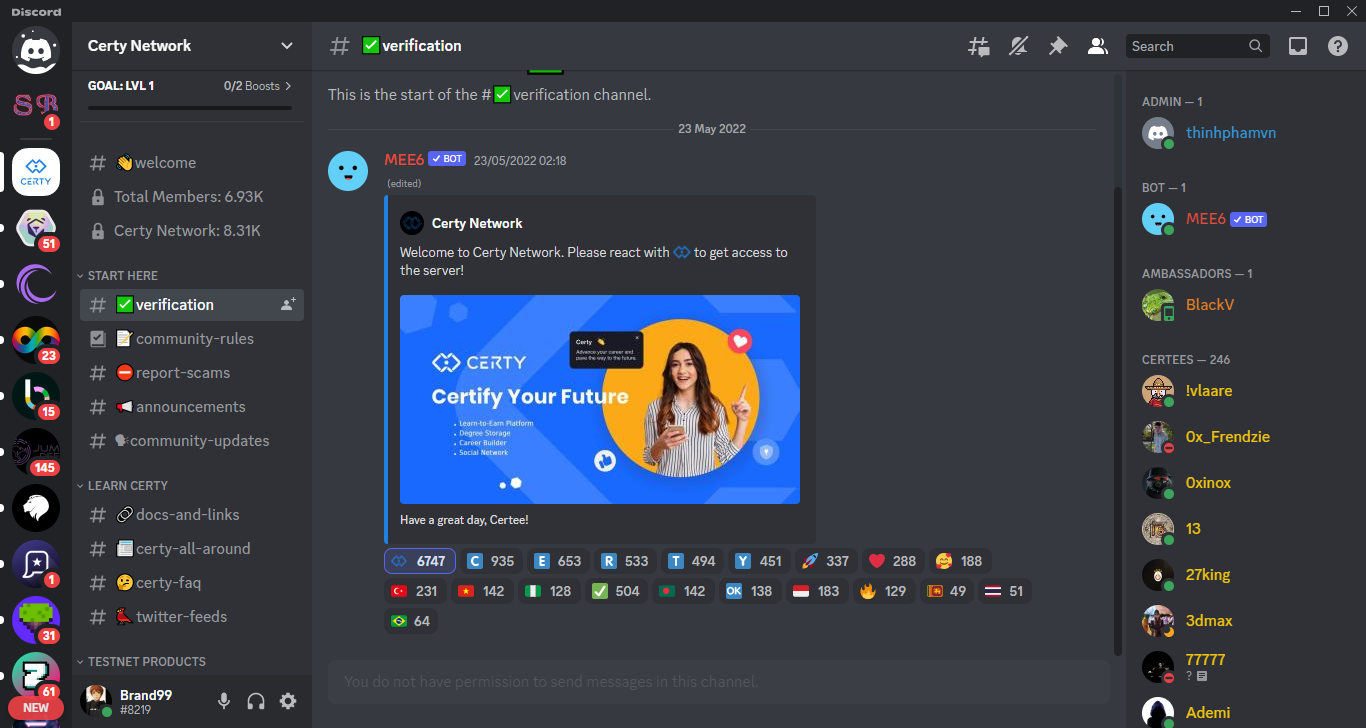Hide member list with the people icon
The image size is (1366, 728).
click(x=1097, y=46)
